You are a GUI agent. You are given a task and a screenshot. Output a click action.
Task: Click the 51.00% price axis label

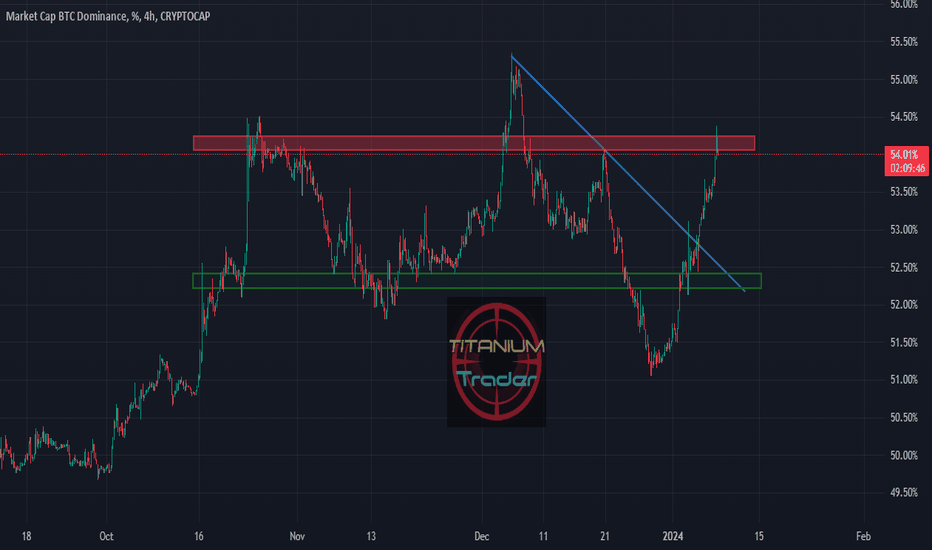[903, 379]
